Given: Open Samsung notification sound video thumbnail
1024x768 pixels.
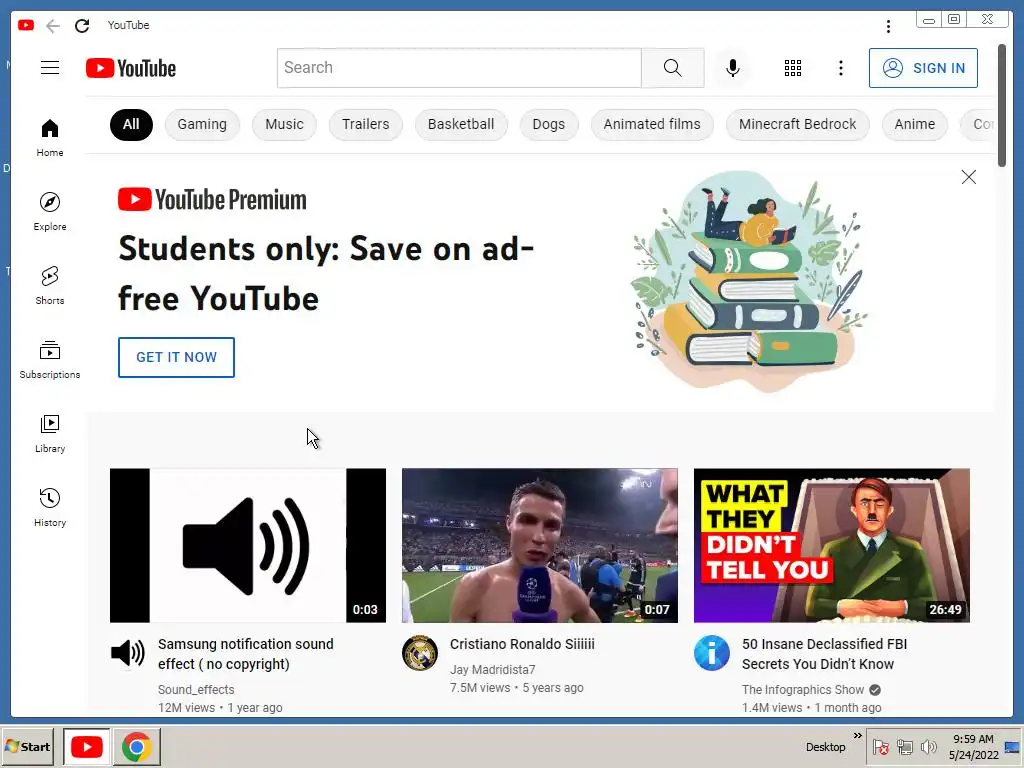Looking at the screenshot, I should (248, 545).
